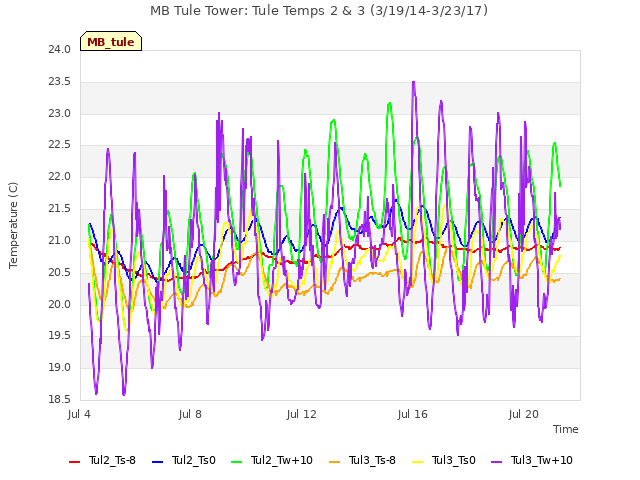Click the orange Tul3_Ts-8 legend swatch
Viewport: 640px width, 480px height.
pos(334,462)
